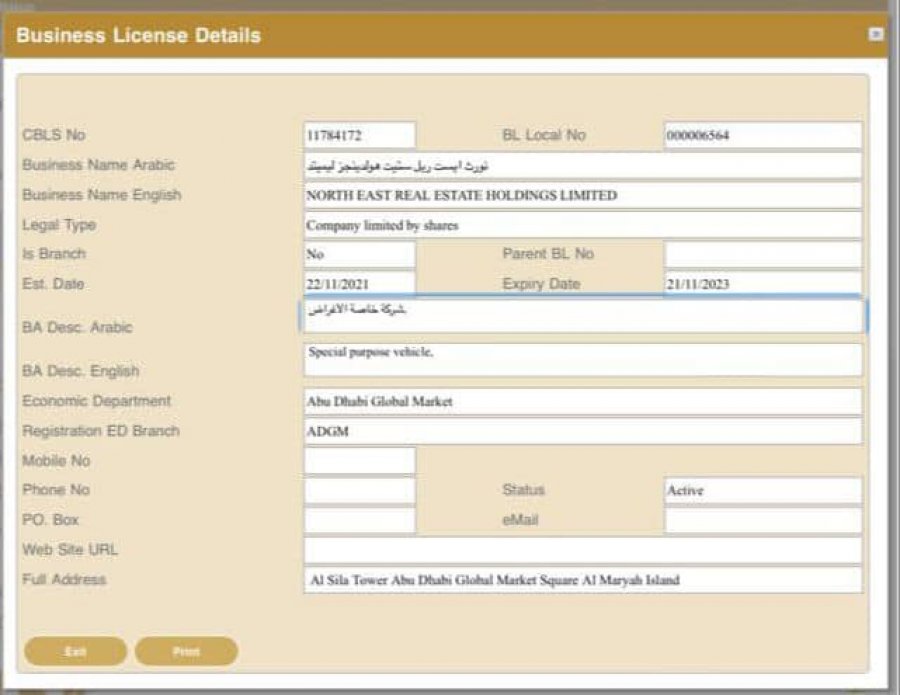Click the CBLS No field

(x=359, y=135)
